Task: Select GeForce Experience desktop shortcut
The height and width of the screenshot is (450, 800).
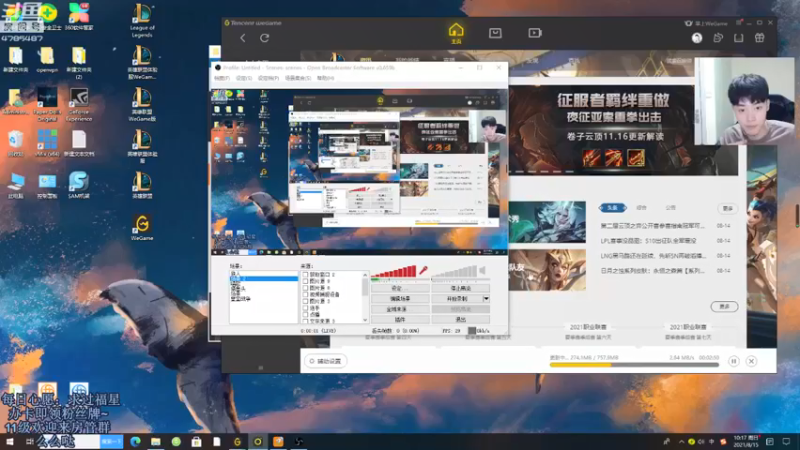Action: tap(79, 105)
